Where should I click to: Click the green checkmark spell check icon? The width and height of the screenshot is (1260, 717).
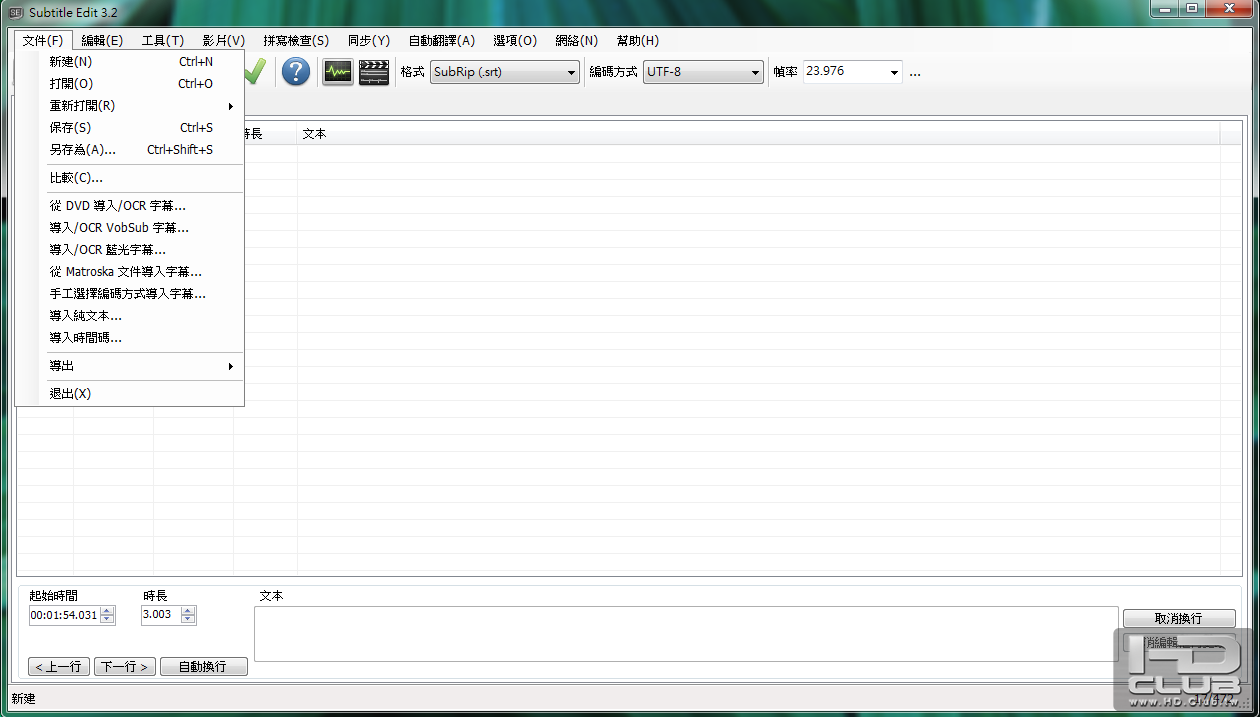click(255, 72)
